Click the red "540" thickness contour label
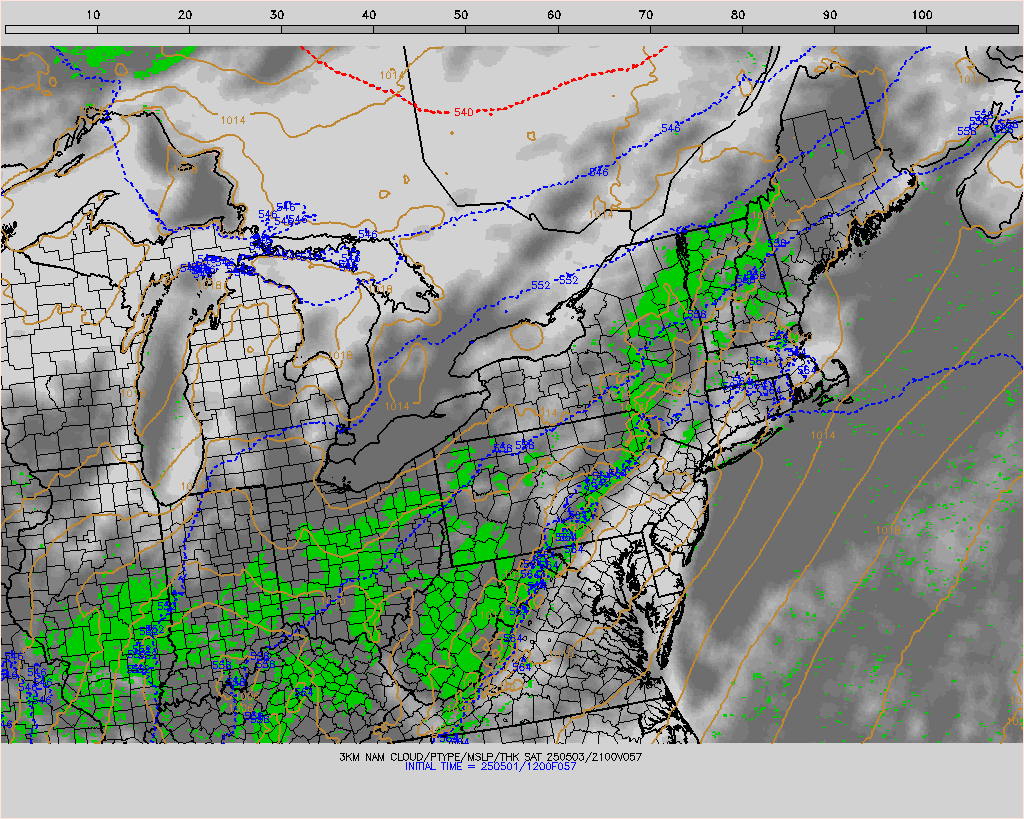1024x819 pixels. click(463, 112)
